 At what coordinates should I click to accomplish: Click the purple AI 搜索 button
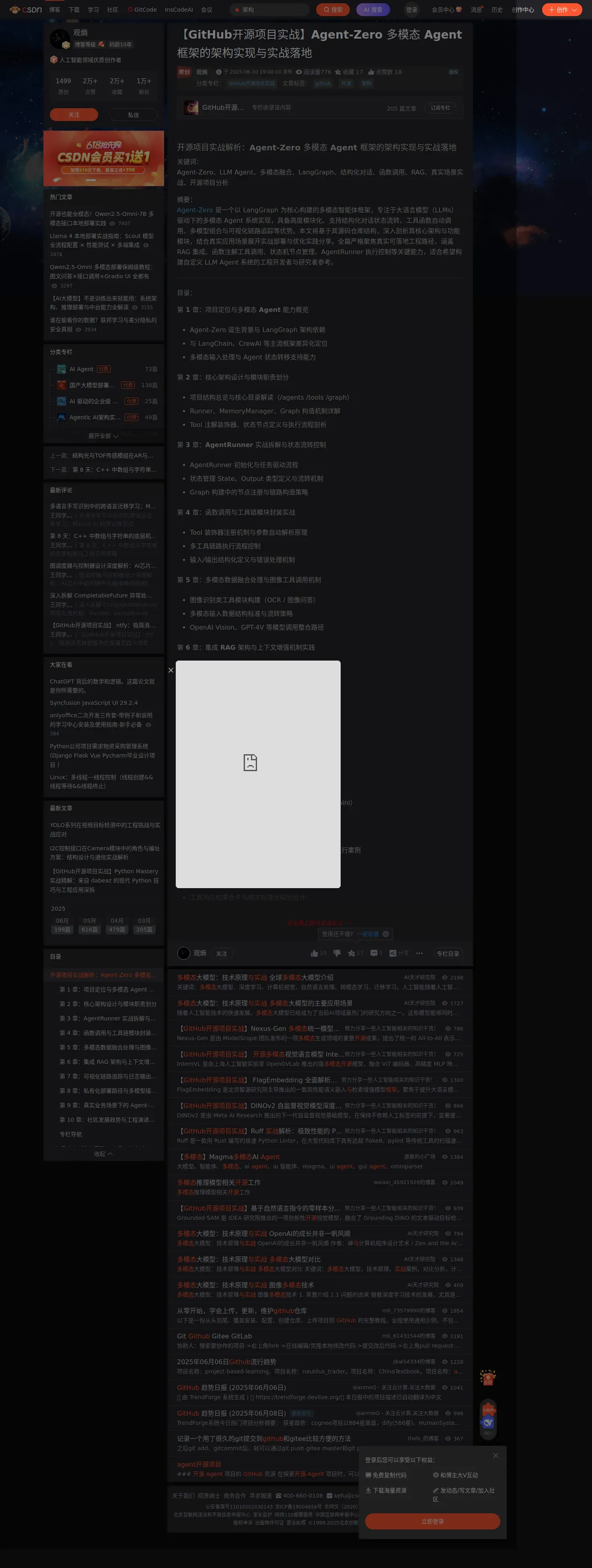[x=373, y=10]
